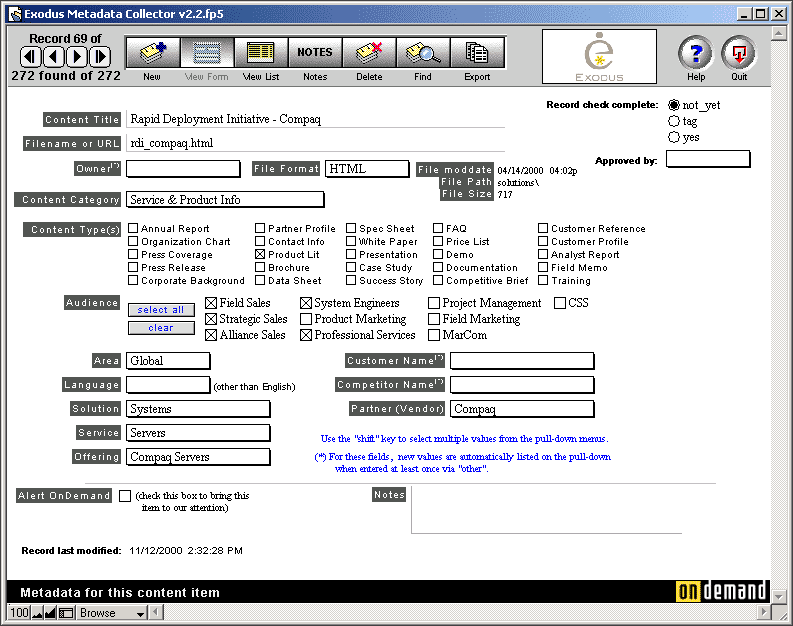This screenshot has height=626, width=793.
Task: Check the Analyst Report checkbox
Action: point(543,254)
